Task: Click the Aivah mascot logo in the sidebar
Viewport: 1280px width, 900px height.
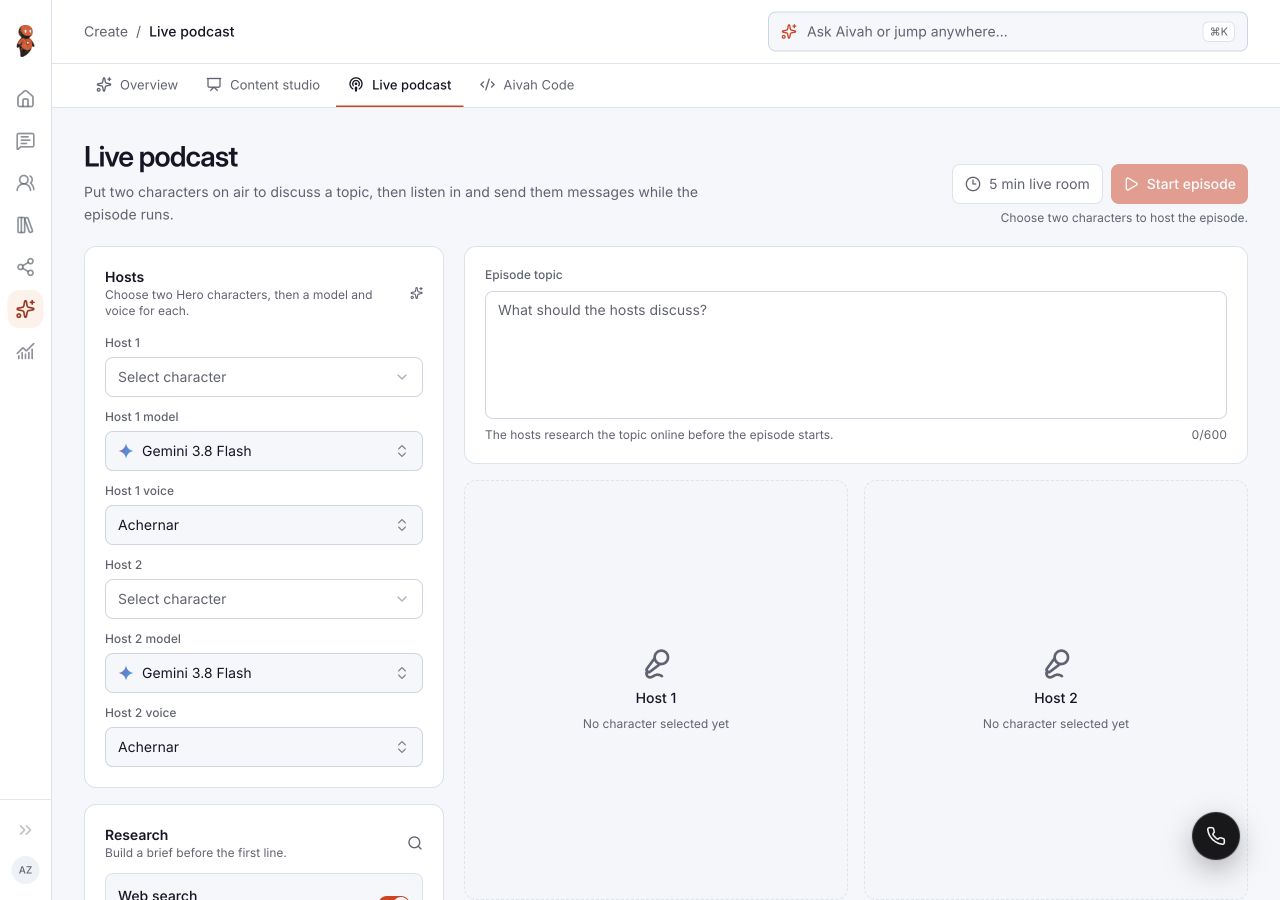Action: tap(26, 41)
